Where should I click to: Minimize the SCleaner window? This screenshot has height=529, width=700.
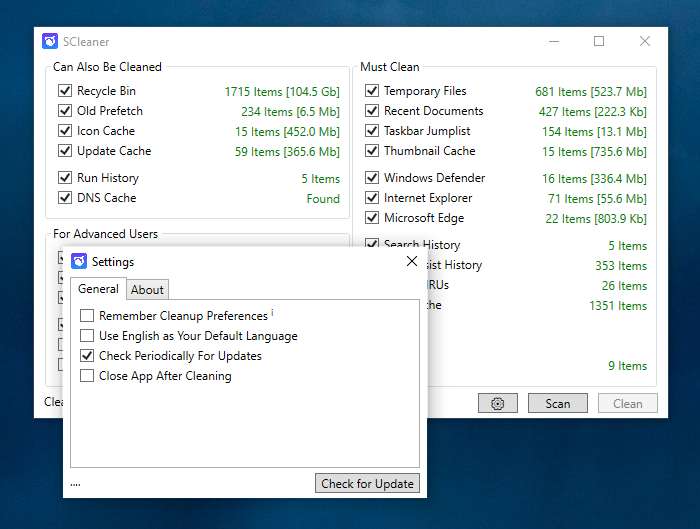pos(554,41)
